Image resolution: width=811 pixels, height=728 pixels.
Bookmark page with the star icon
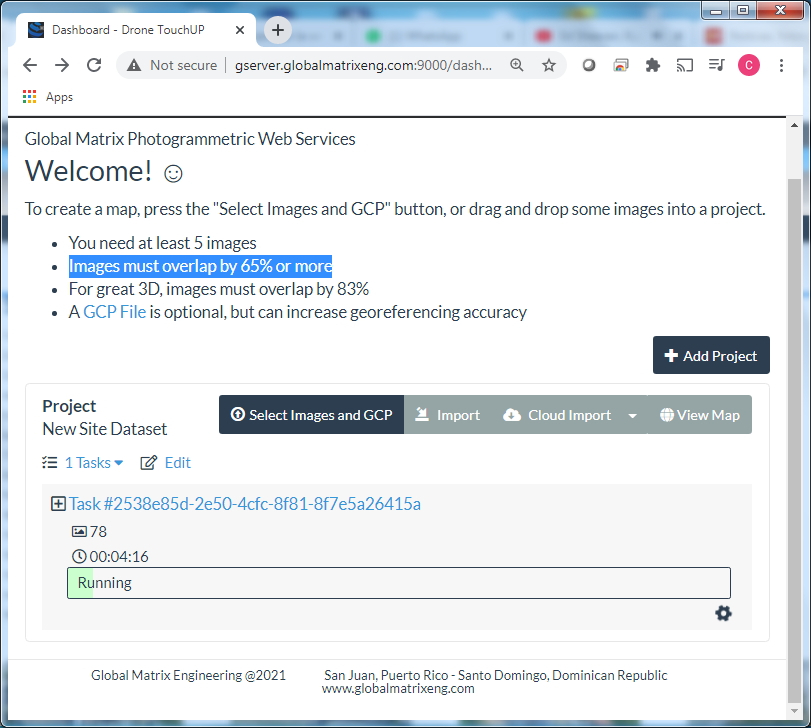point(548,65)
